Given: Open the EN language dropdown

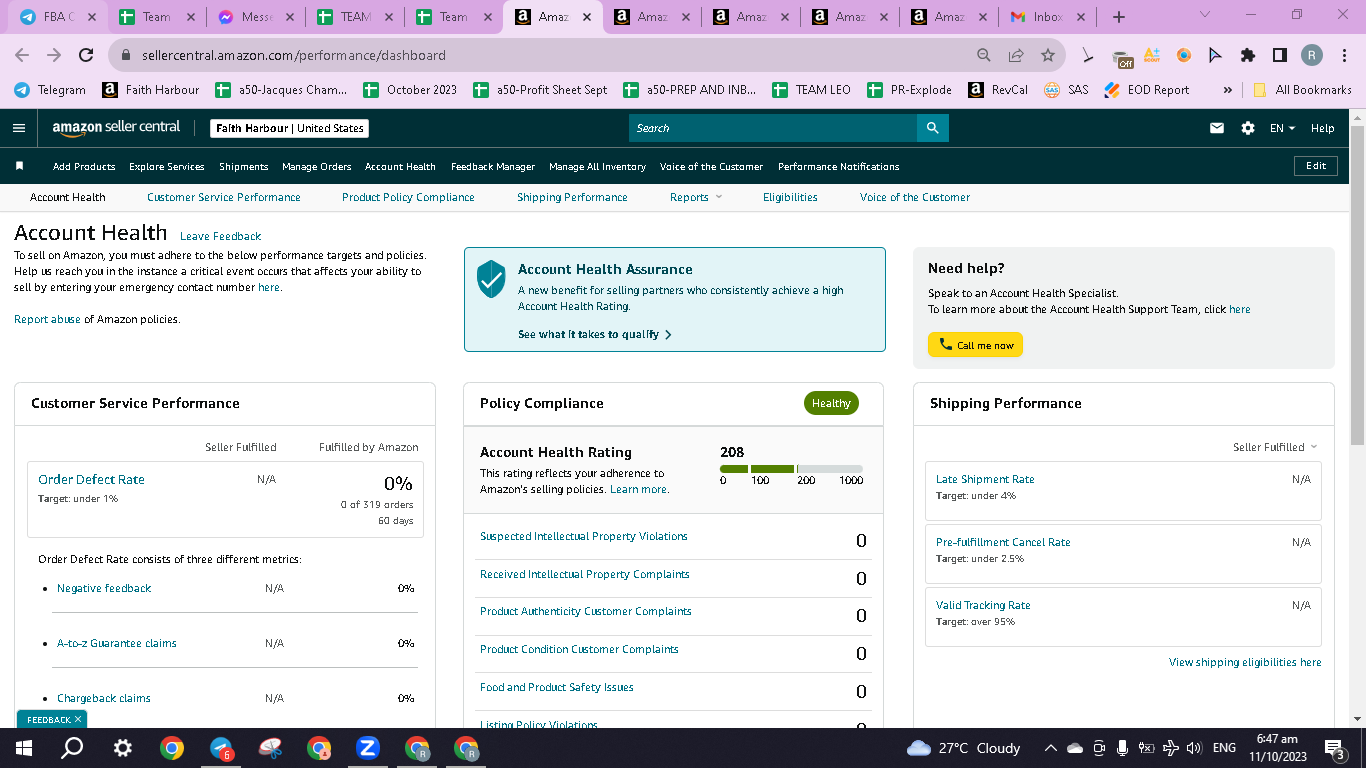Looking at the screenshot, I should pos(1282,128).
